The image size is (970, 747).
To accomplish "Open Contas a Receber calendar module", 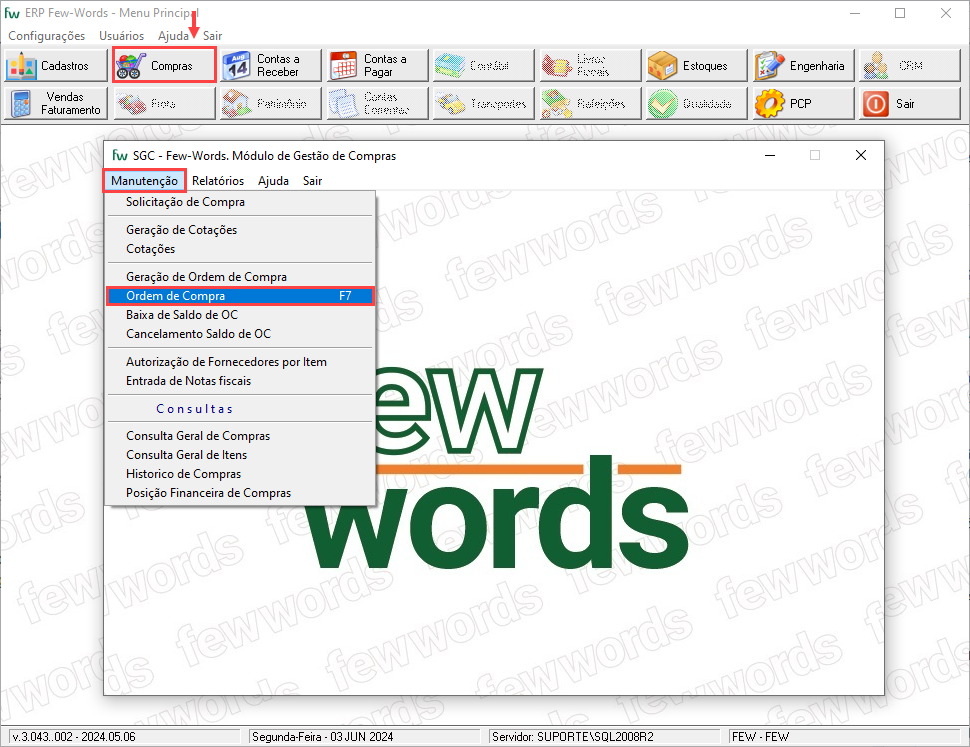I will coord(271,66).
